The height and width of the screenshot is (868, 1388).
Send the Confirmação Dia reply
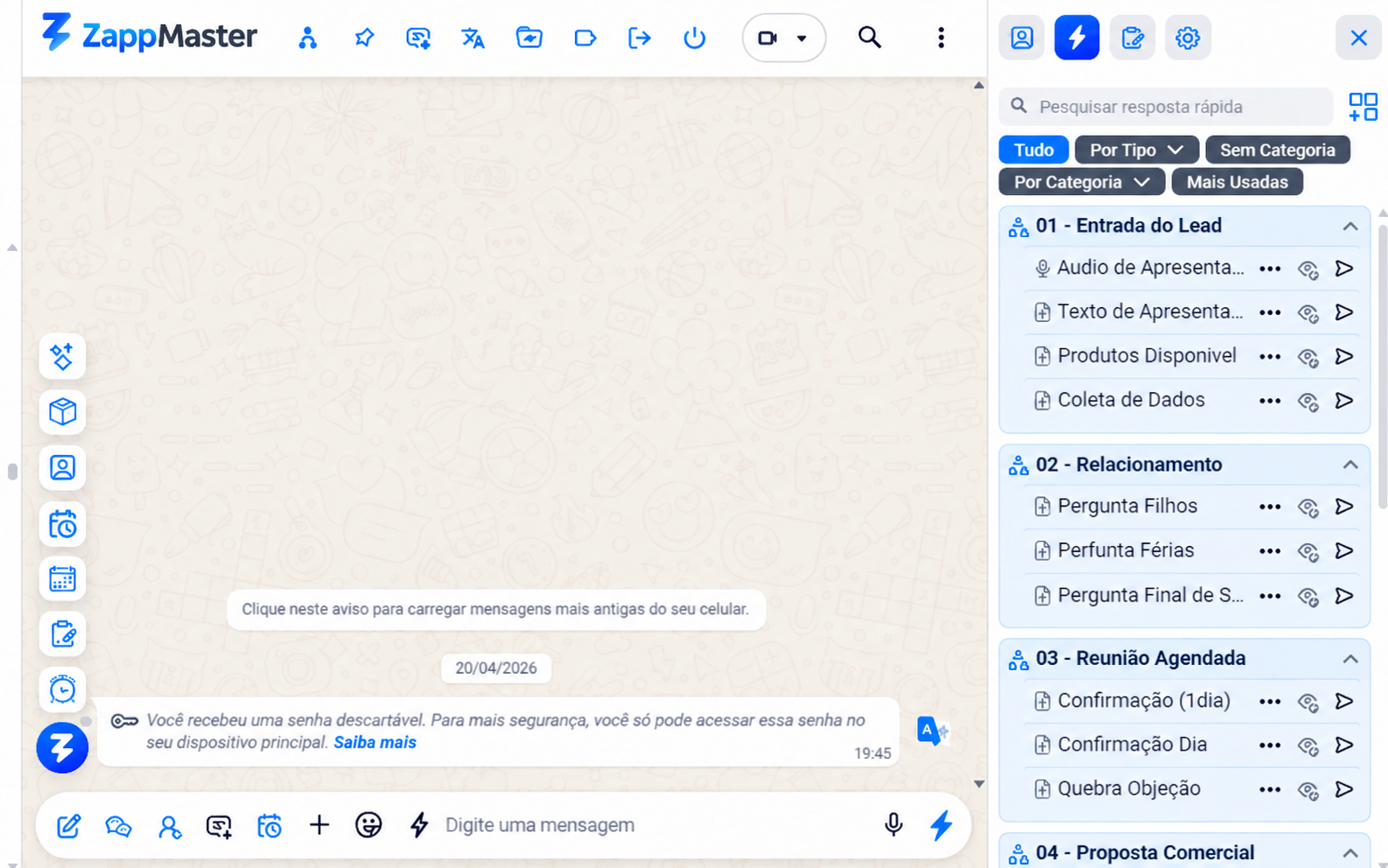1344,745
